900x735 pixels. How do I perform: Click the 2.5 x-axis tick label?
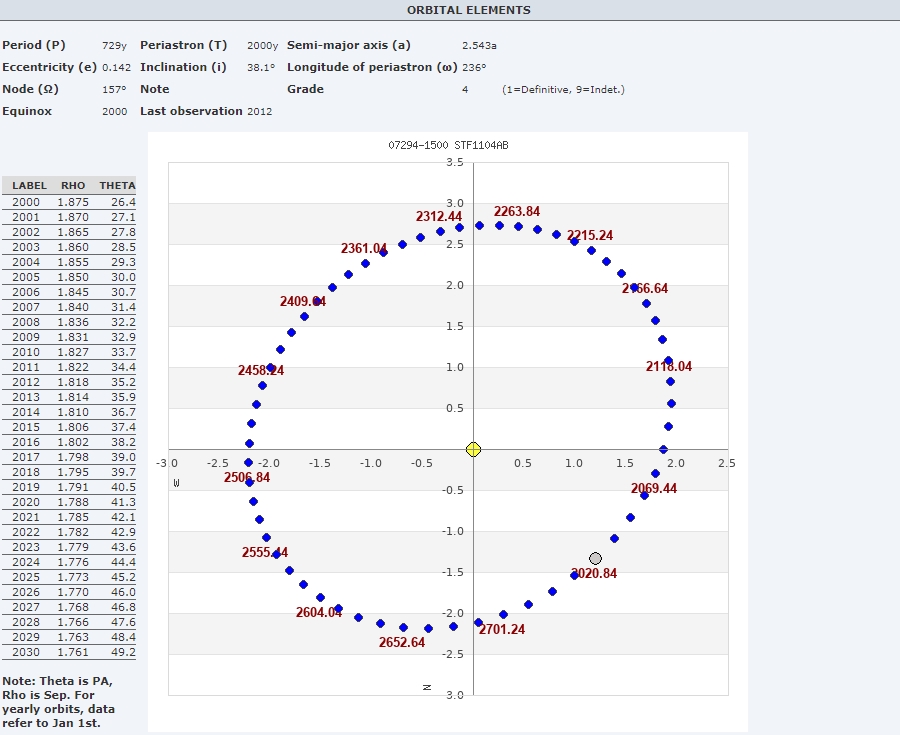click(726, 463)
